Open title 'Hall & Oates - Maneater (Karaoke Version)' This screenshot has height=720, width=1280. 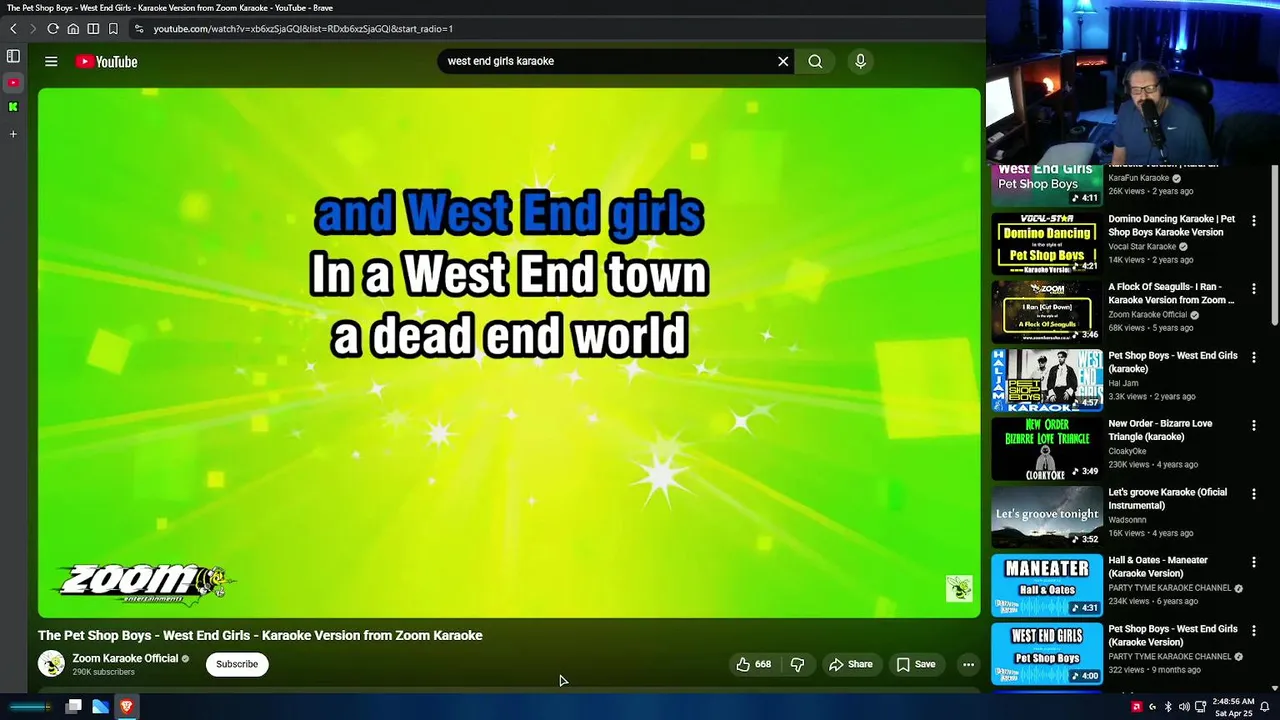pos(1158,567)
